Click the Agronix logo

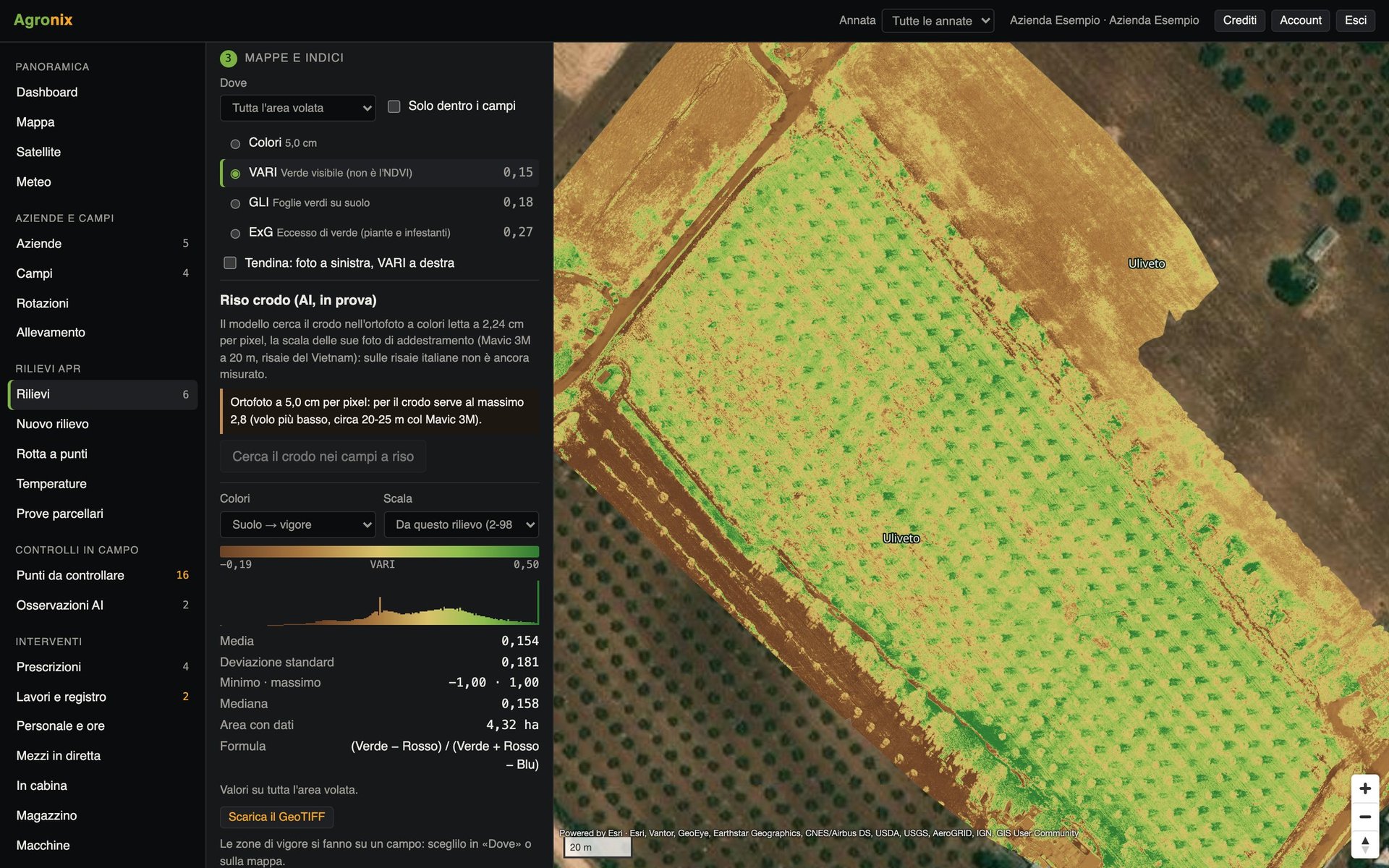click(43, 20)
